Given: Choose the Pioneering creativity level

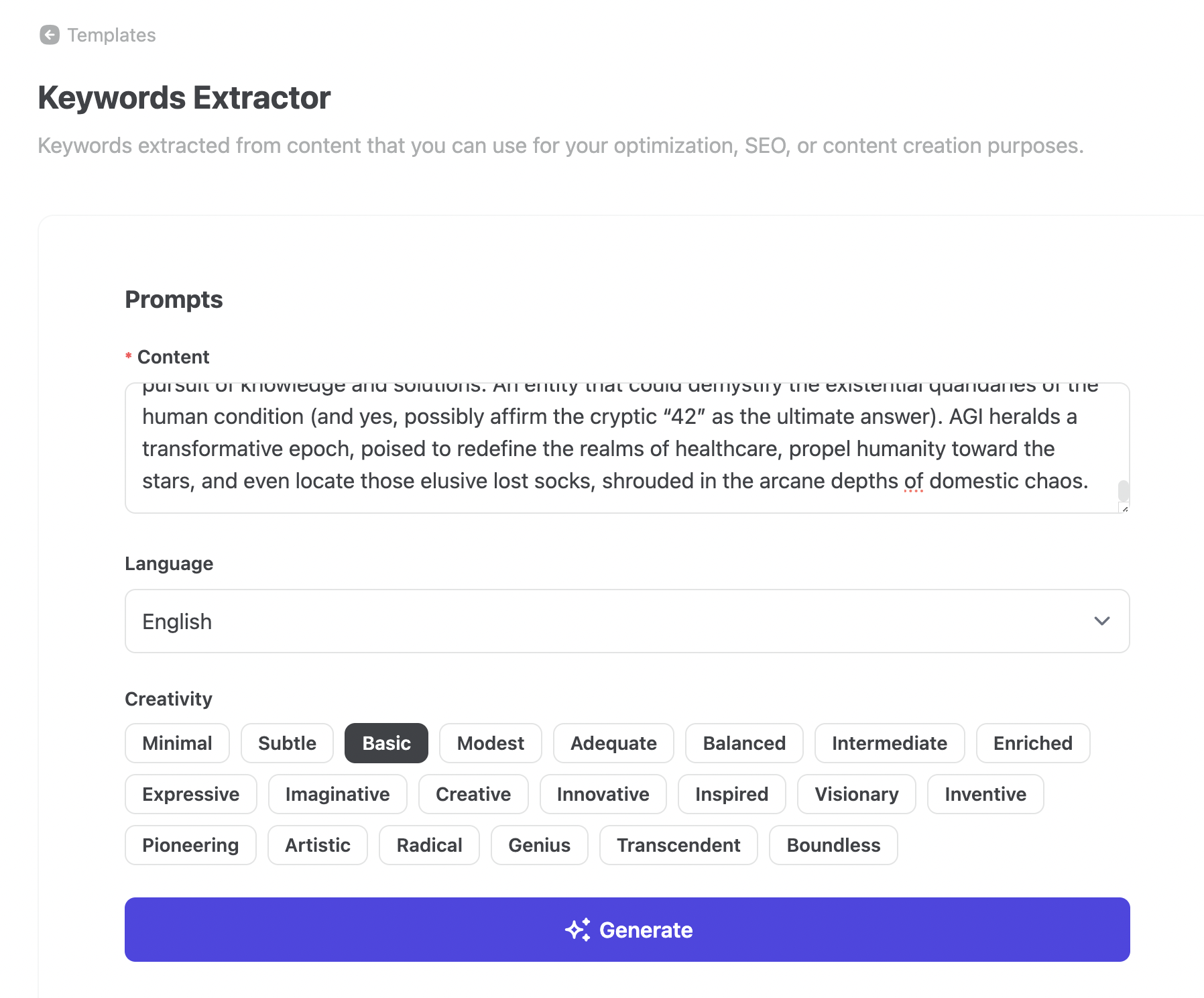Looking at the screenshot, I should tap(190, 845).
